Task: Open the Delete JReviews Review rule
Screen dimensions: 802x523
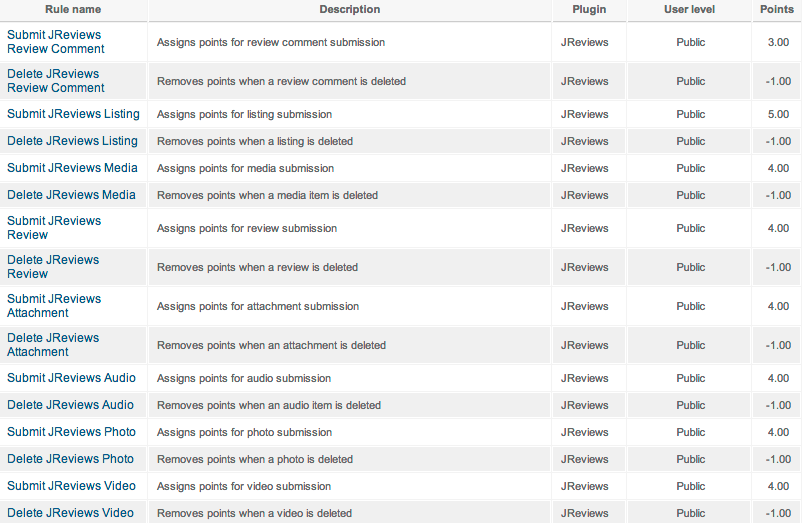Action: (x=53, y=267)
